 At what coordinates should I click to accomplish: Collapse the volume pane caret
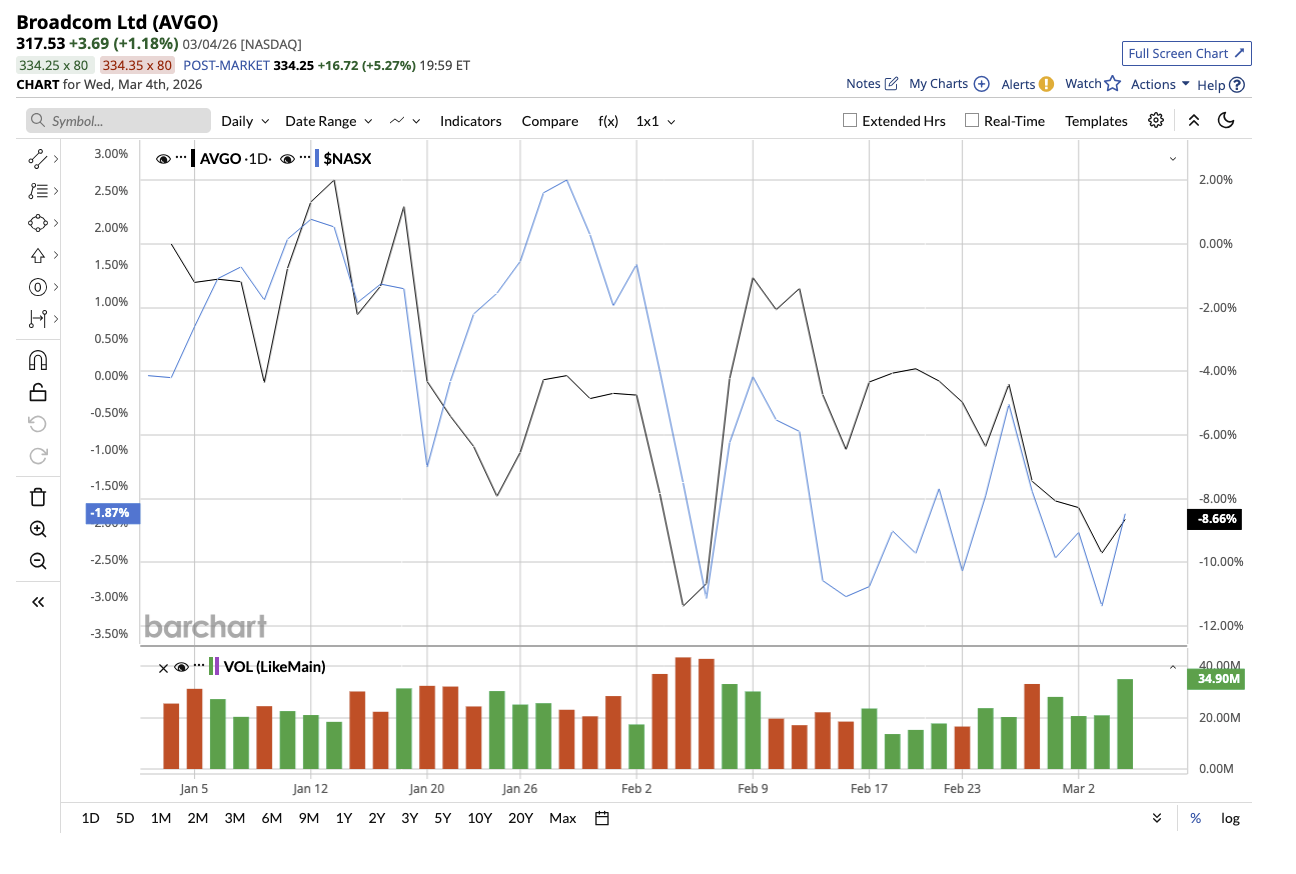point(1172,667)
